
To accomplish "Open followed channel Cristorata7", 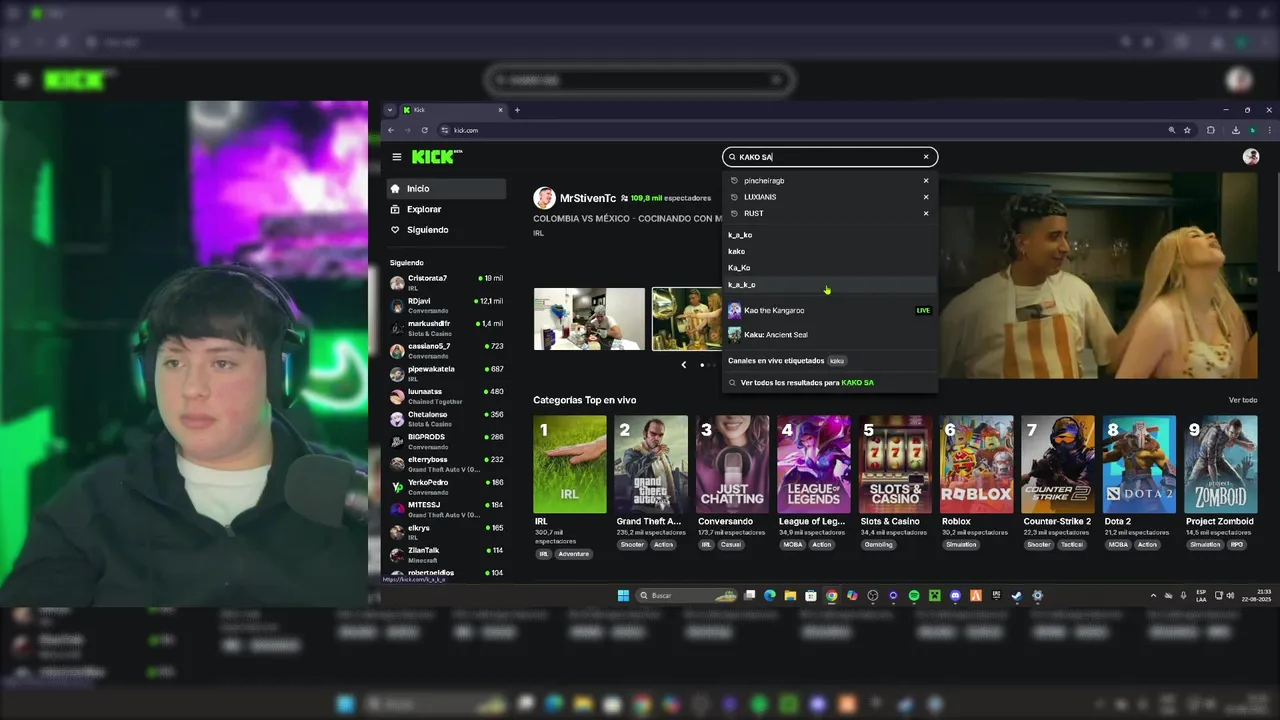I will [446, 282].
